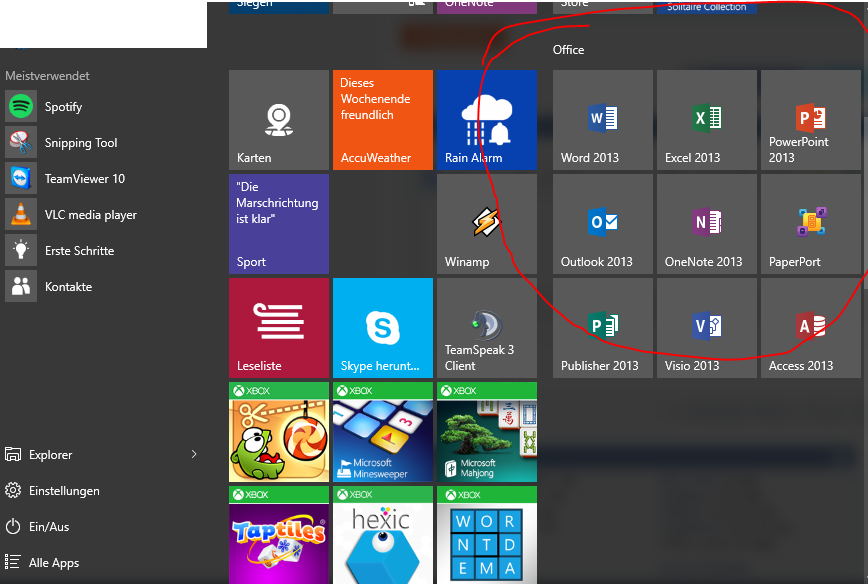868x584 pixels.
Task: Open the Wordament game tile
Action: coord(487,535)
